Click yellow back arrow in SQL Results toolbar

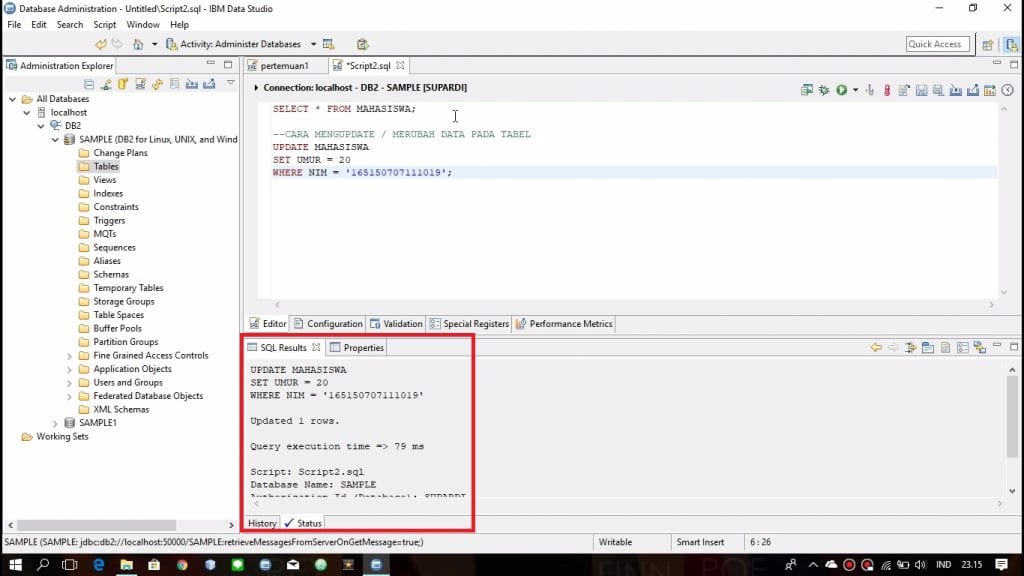click(x=876, y=348)
